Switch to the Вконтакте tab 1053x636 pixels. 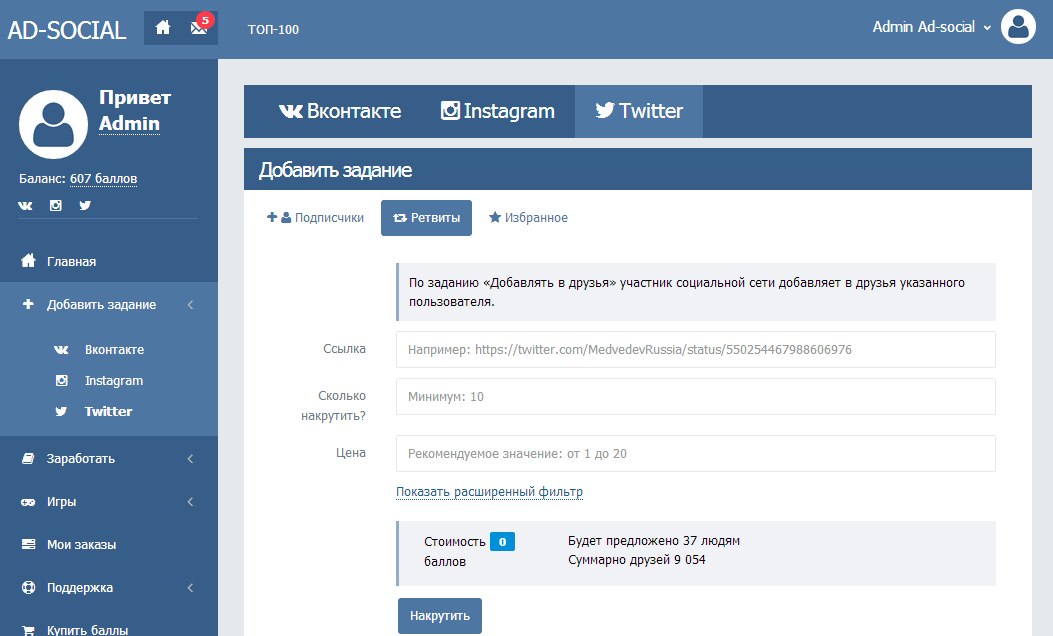tap(340, 111)
